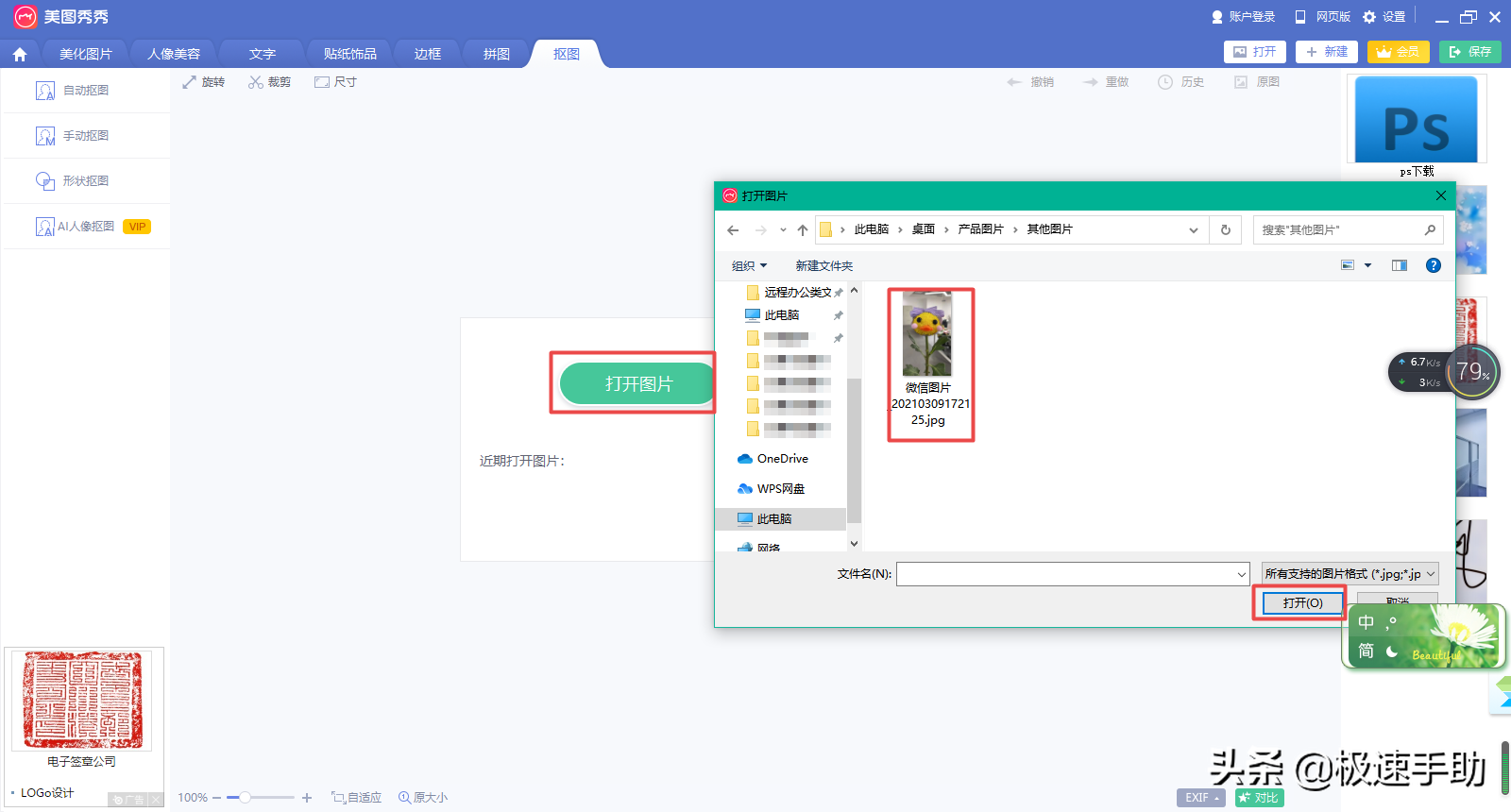Click the 打开(O) button in the dialog
1511x812 pixels.
(1302, 602)
